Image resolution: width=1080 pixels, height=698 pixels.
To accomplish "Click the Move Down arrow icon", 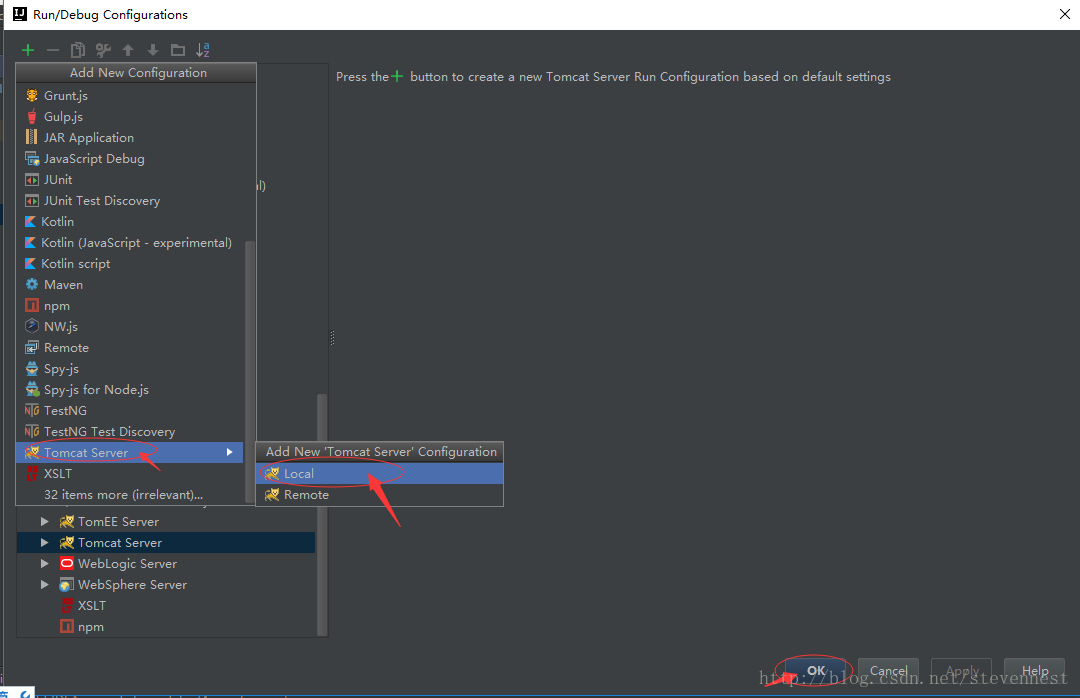I will pos(153,50).
